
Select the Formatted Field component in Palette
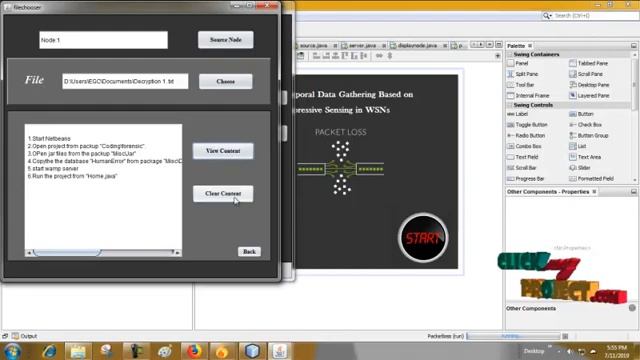[591, 178]
